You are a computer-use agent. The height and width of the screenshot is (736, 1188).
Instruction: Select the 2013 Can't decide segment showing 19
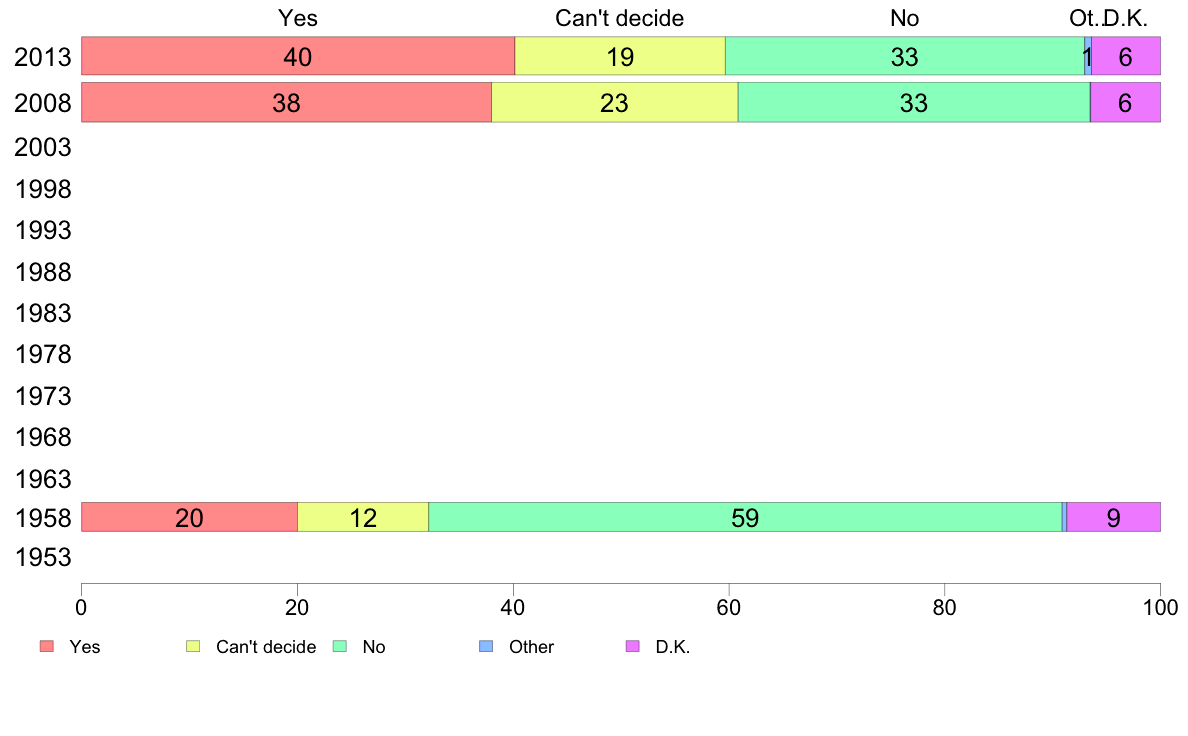pos(620,56)
